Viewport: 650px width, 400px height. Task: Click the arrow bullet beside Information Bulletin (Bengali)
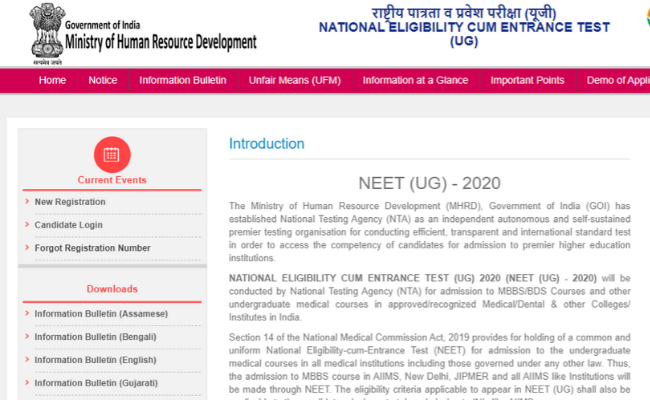(x=27, y=336)
